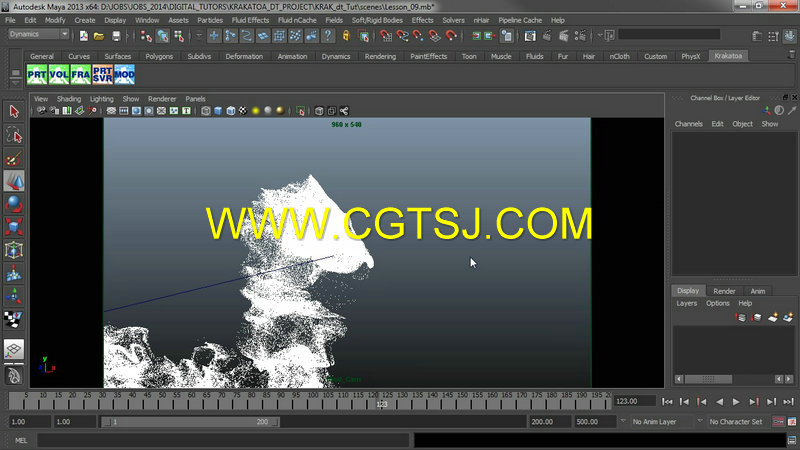
Task: Click the question mark selection mask icon
Action: click(328, 36)
